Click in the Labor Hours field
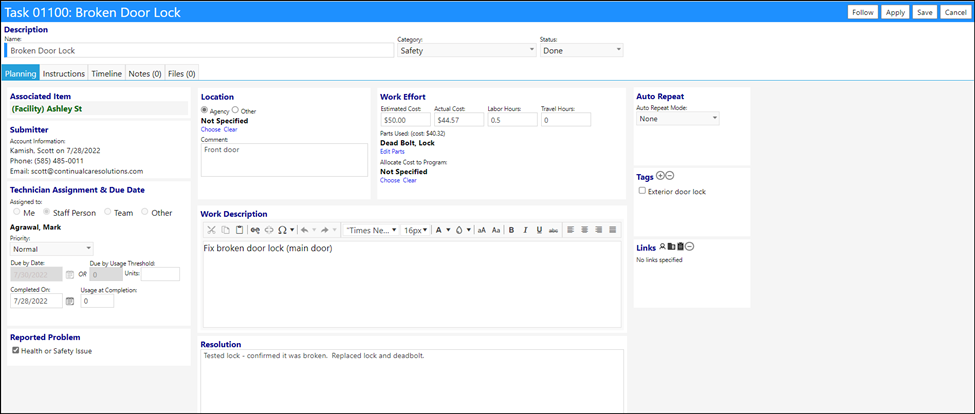The image size is (975, 414). [512, 119]
